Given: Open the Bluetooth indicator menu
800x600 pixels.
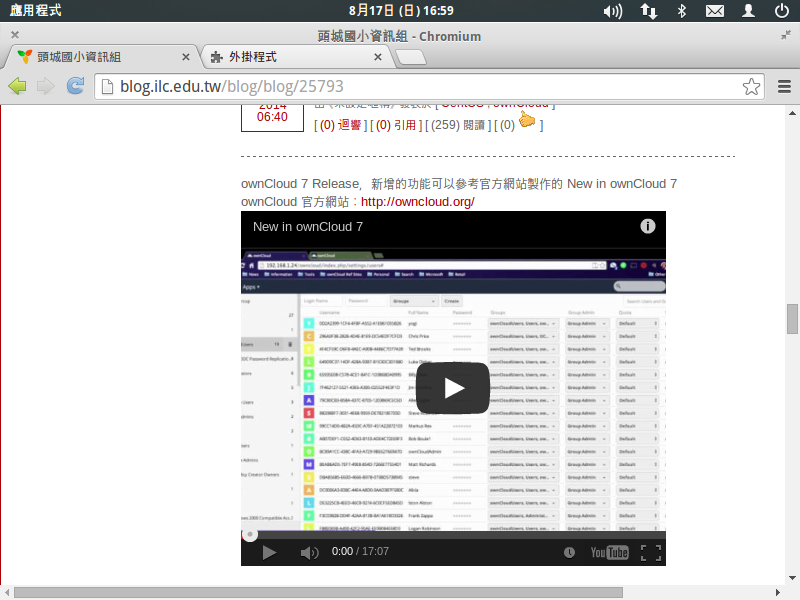Looking at the screenshot, I should pos(682,11).
